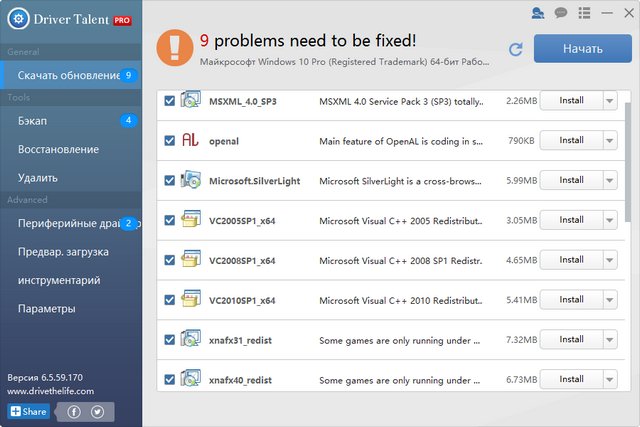
Task: Click the blue Share button
Action: [x=28, y=411]
